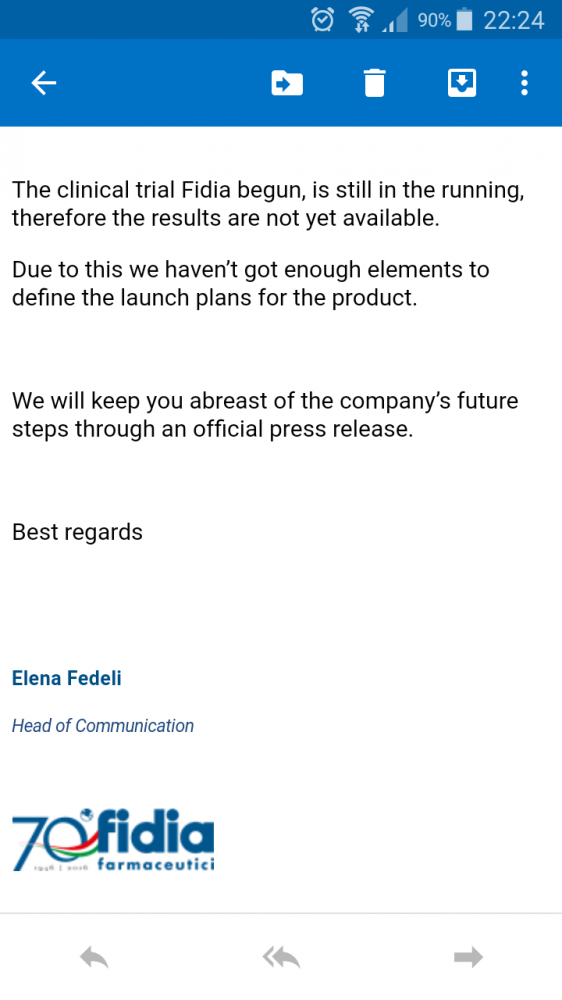Forward this email
The image size is (562, 1000).
point(468,957)
